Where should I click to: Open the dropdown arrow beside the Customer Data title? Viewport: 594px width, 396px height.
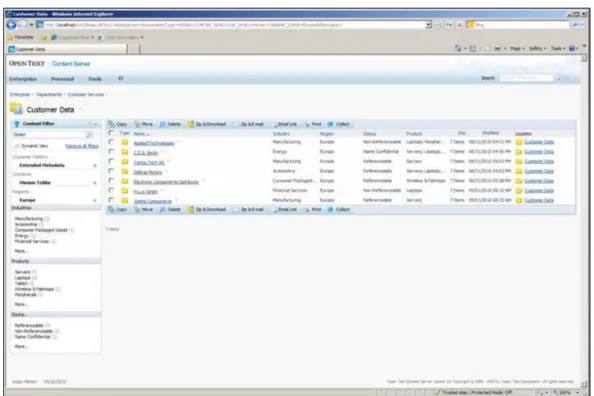click(x=81, y=110)
